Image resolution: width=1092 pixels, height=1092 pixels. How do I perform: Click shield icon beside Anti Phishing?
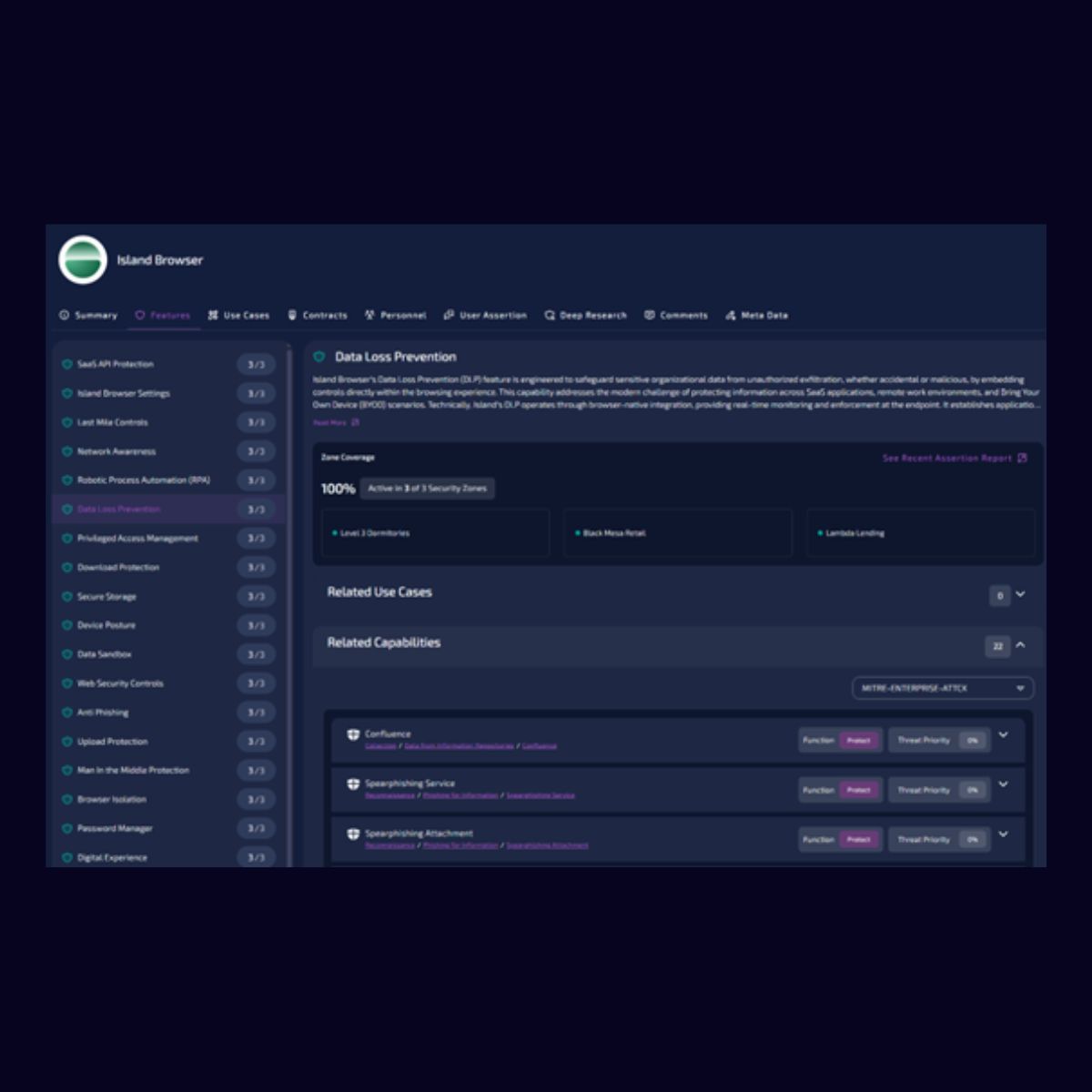(66, 713)
